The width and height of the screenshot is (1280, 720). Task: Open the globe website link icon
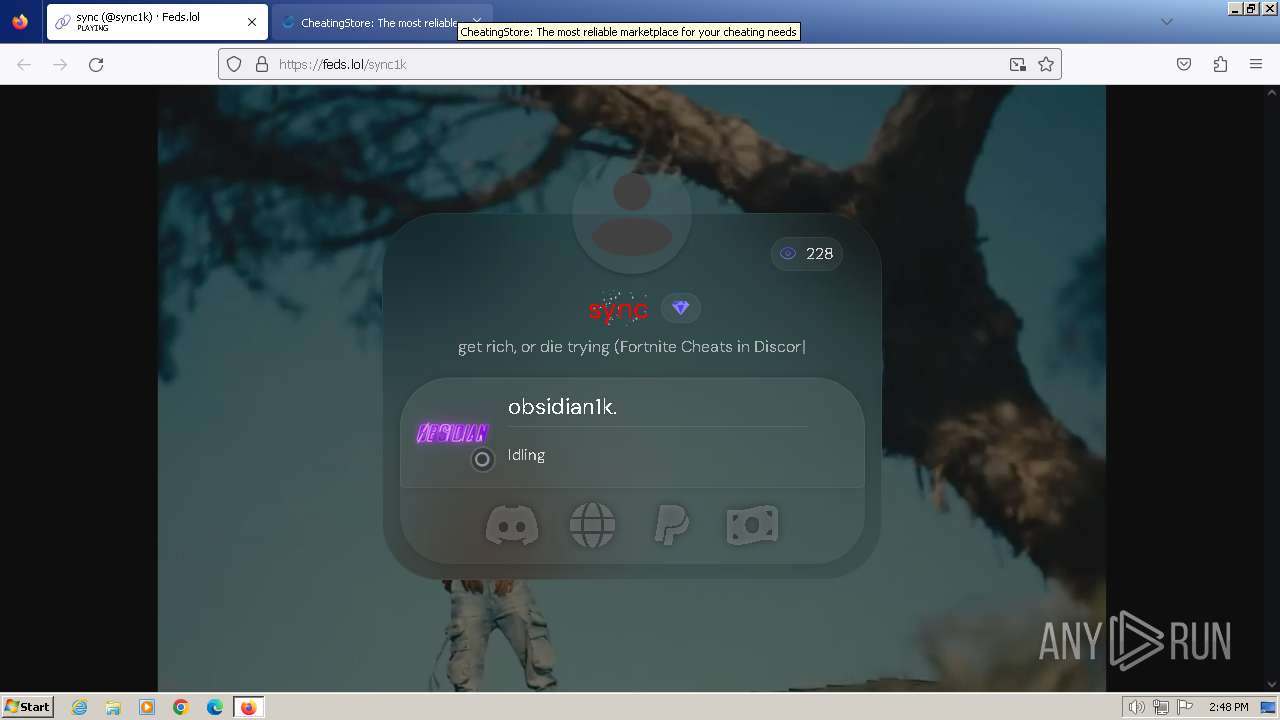pyautogui.click(x=592, y=525)
